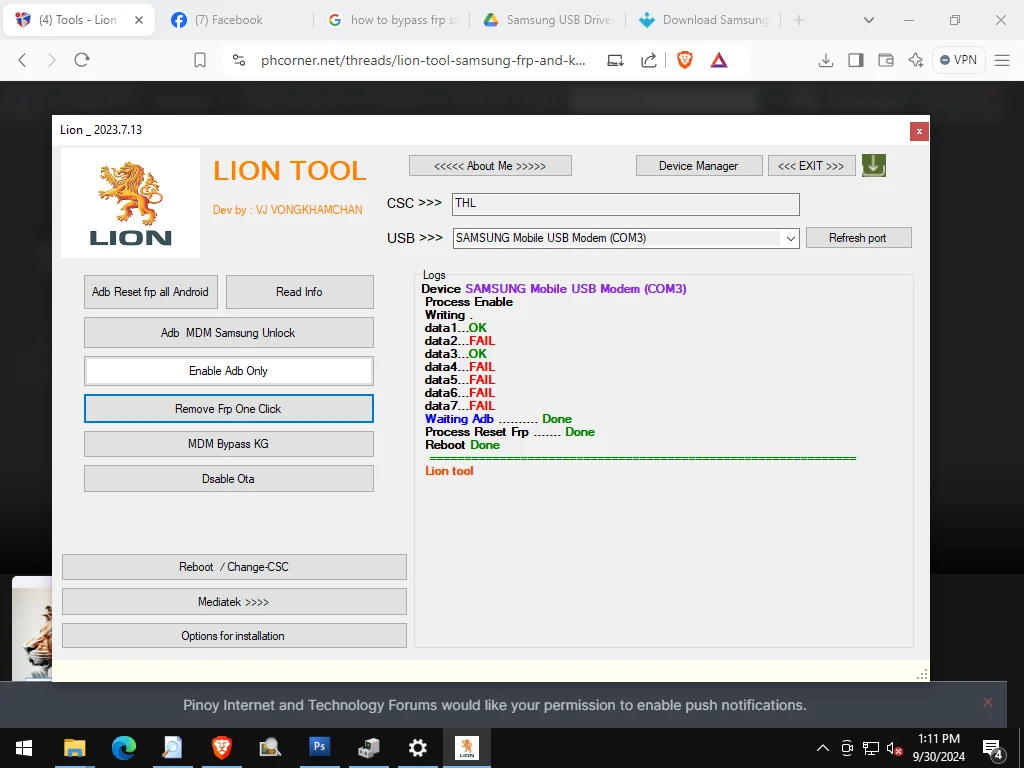Click the Dsable Ota button
The height and width of the screenshot is (768, 1024).
point(229,479)
